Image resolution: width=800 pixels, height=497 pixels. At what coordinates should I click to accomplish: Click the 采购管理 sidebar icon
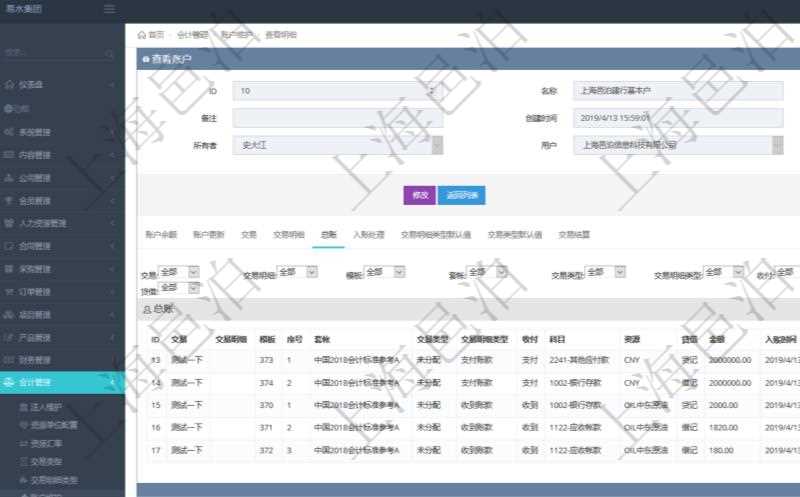9,269
